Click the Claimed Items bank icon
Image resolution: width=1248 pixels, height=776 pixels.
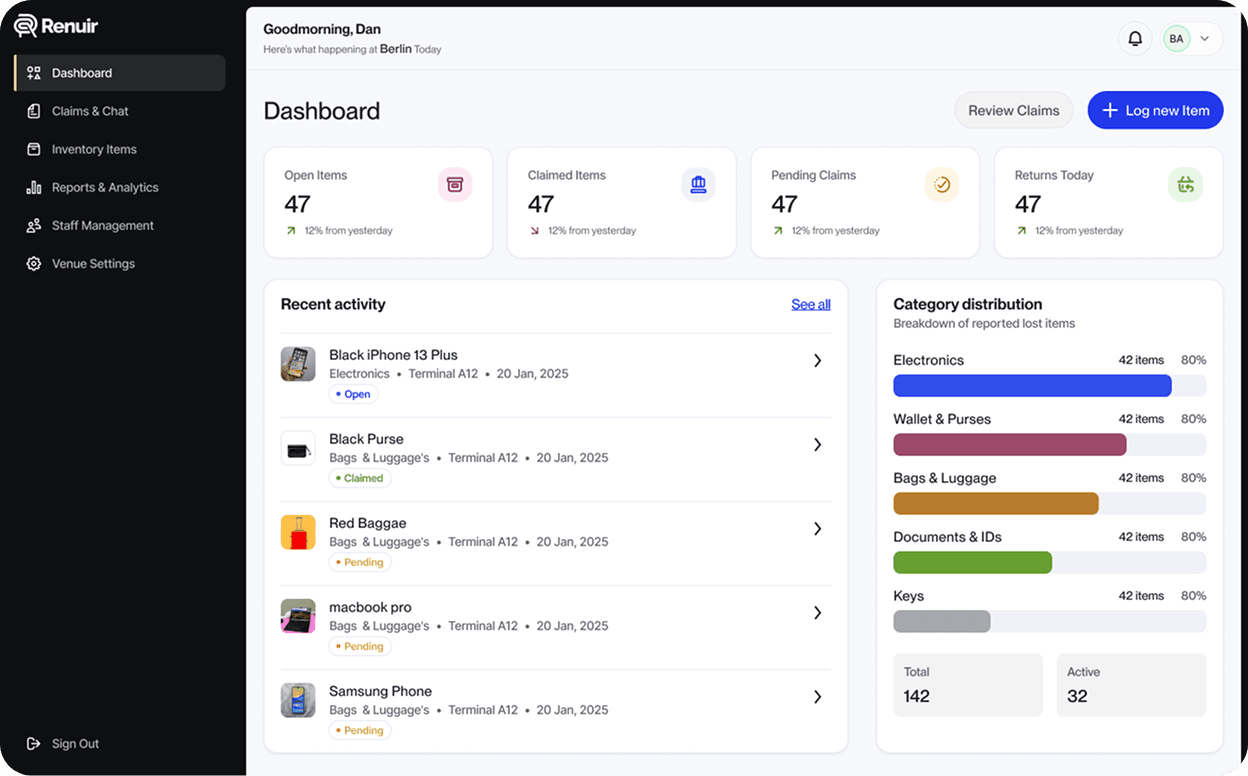coord(698,184)
